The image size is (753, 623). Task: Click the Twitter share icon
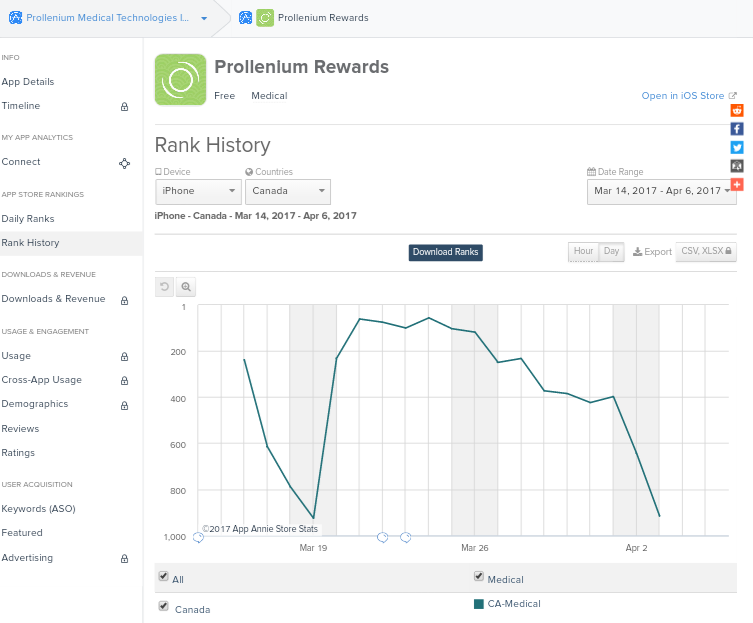point(737,147)
